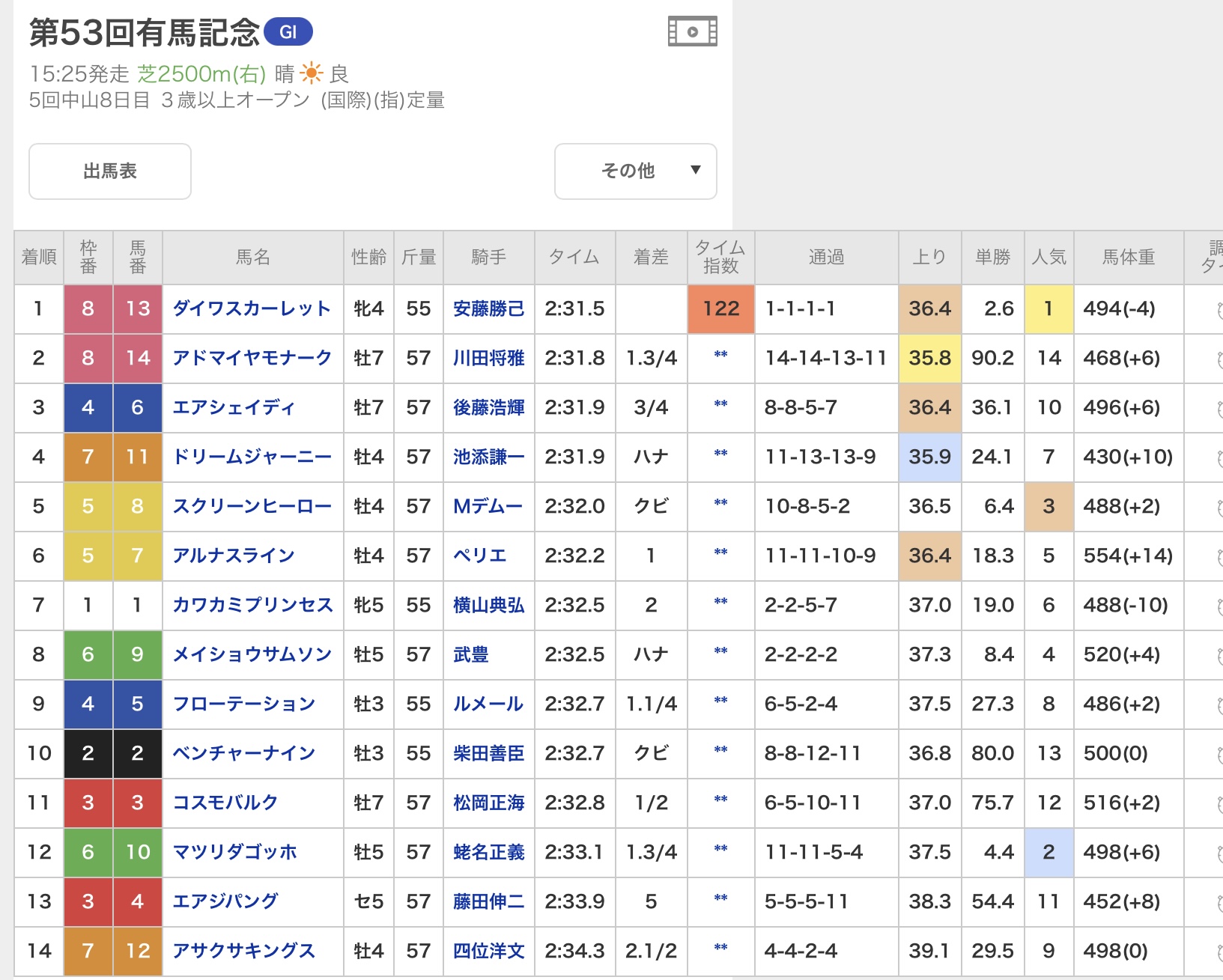Click the 上り column header
Viewport: 1223px width, 980px height.
click(929, 258)
